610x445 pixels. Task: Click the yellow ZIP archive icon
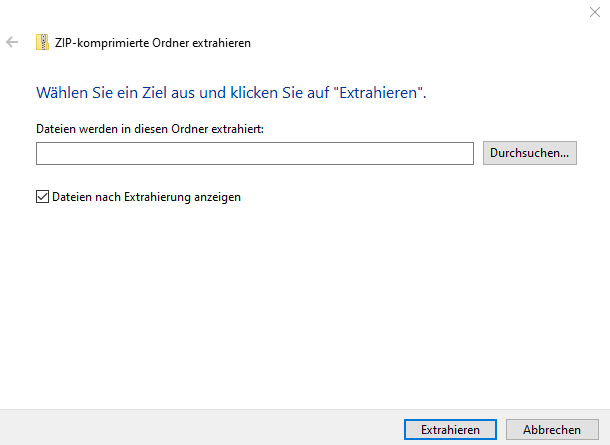click(x=42, y=42)
